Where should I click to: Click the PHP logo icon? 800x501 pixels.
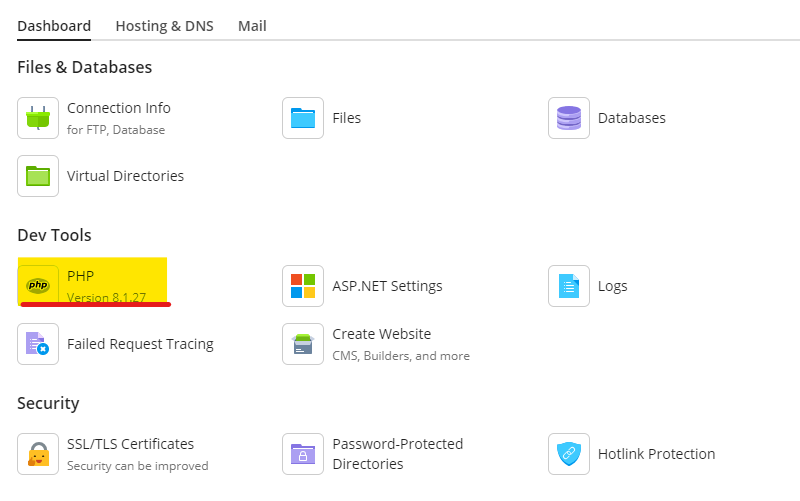(x=38, y=286)
